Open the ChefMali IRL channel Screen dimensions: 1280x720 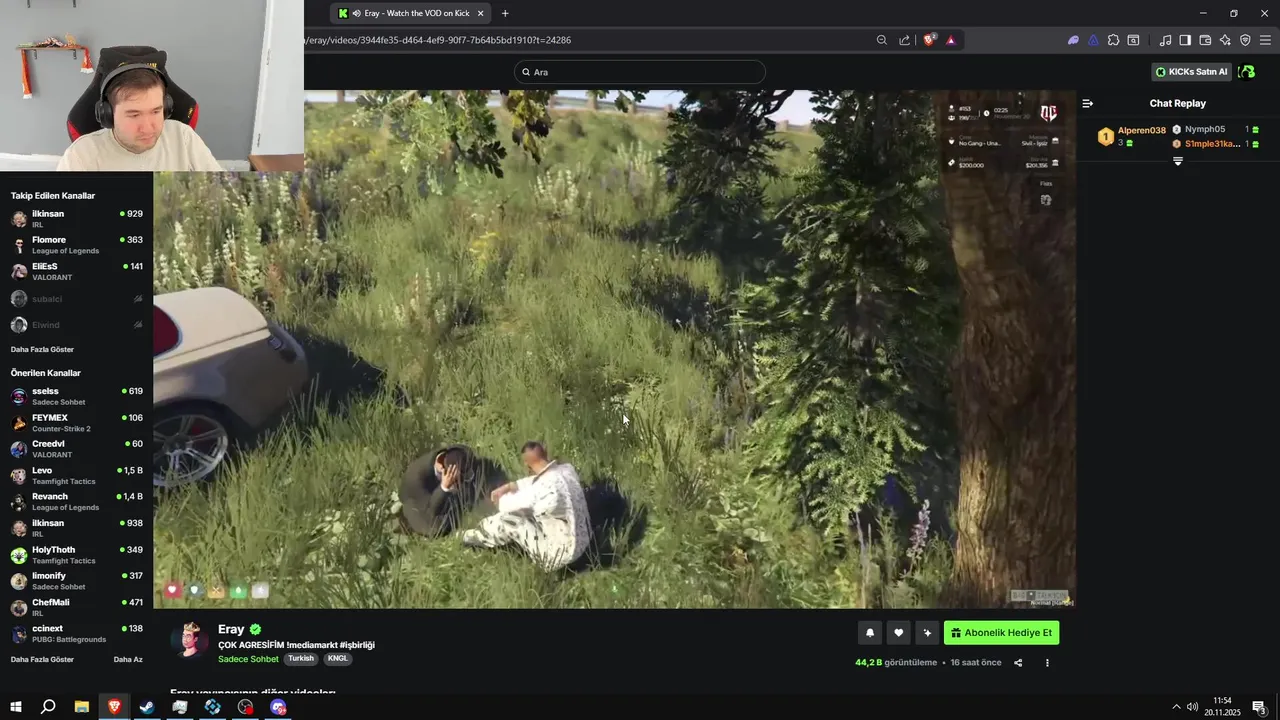(77, 608)
